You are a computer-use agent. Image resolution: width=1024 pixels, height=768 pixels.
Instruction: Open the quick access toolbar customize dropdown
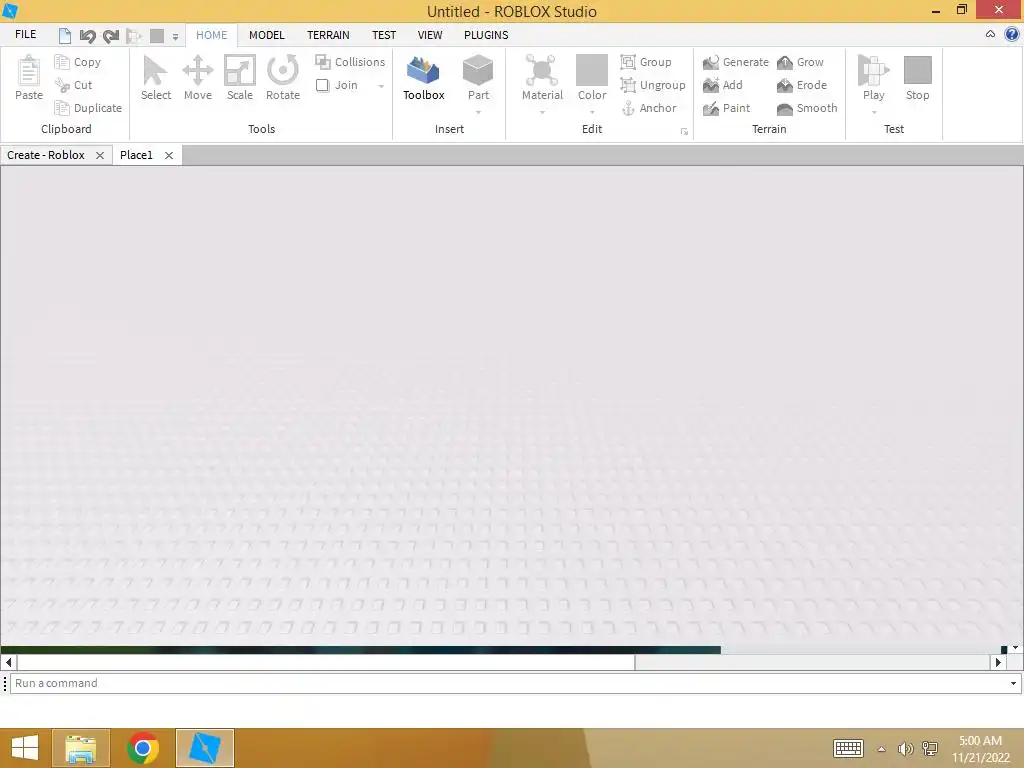tap(175, 37)
